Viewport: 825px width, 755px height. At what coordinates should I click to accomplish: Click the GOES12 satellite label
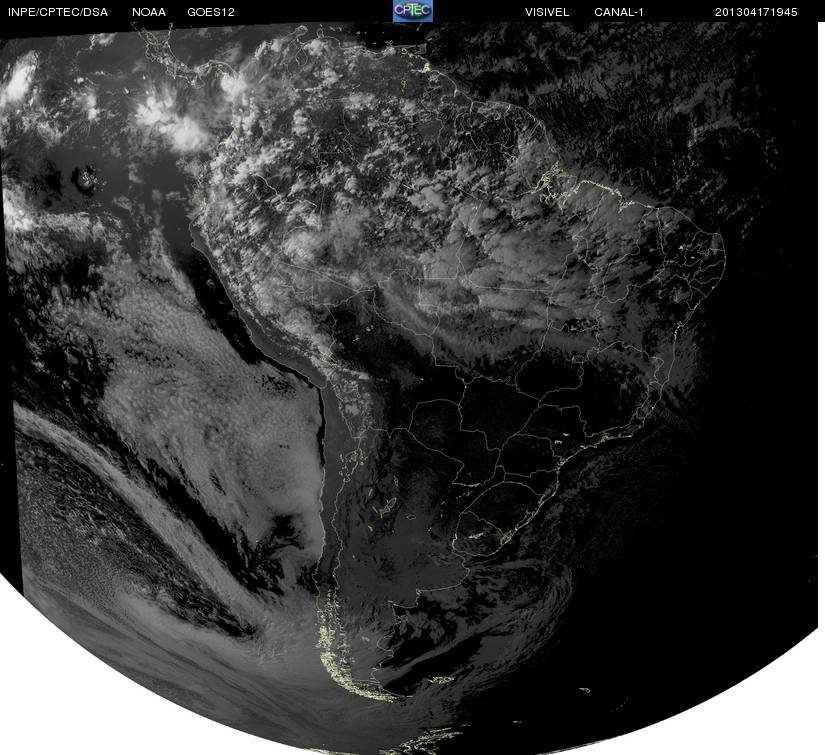[210, 12]
